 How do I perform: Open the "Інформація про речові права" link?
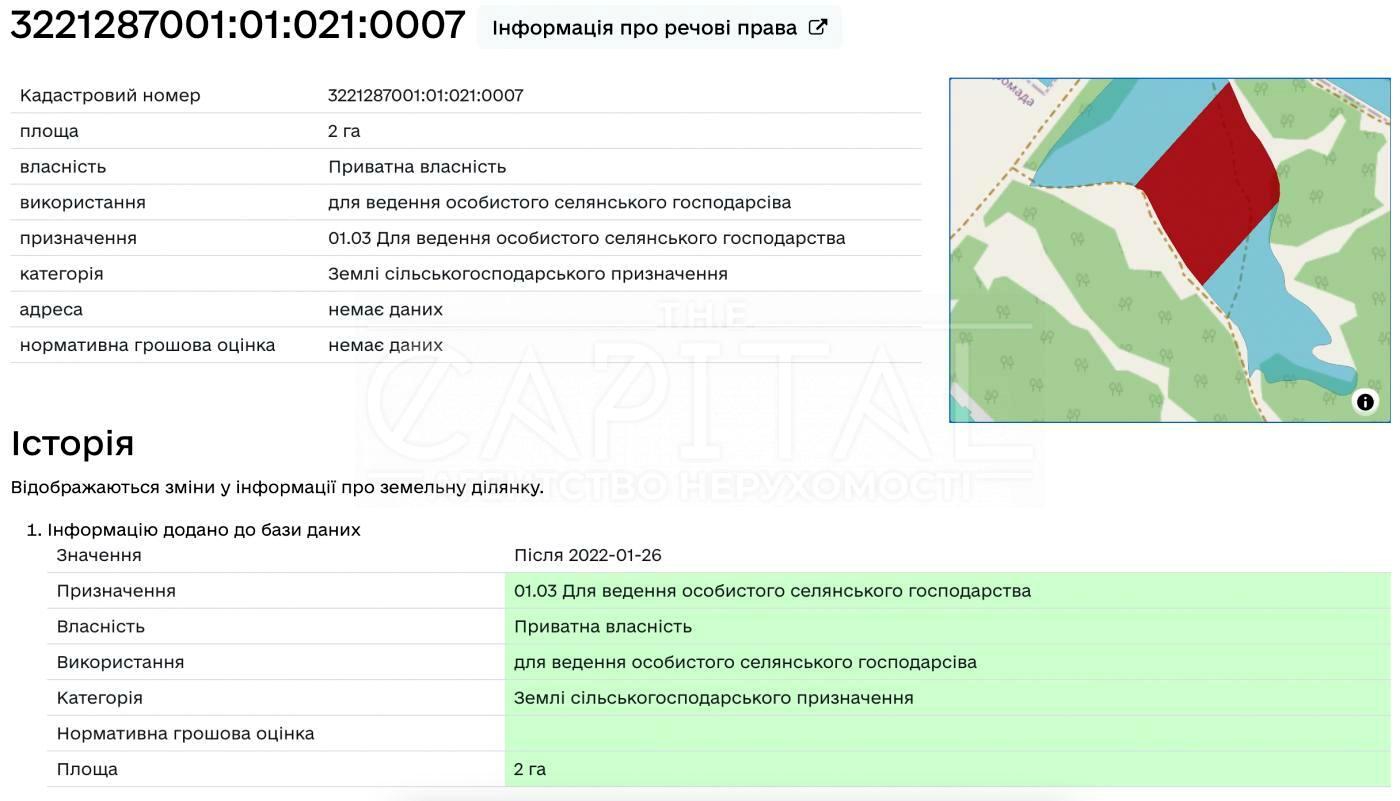click(644, 28)
